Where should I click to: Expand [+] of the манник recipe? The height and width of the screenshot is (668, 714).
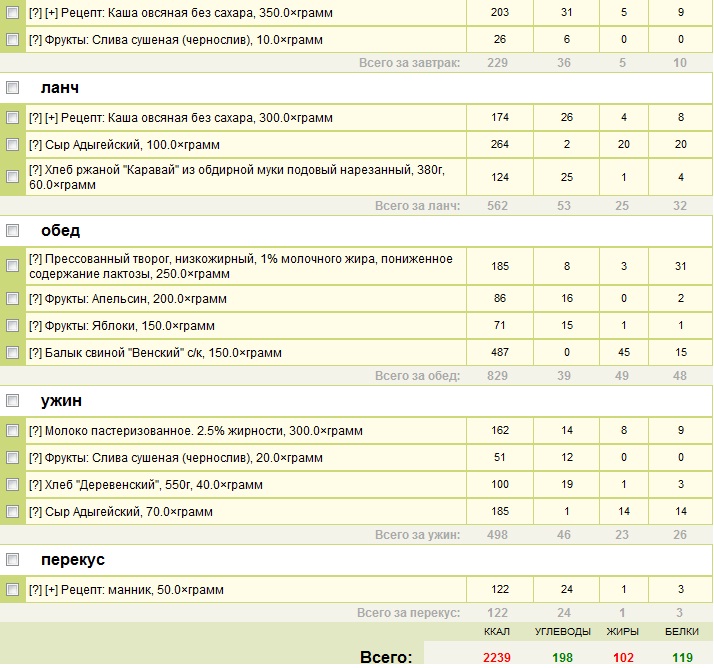(x=51, y=590)
